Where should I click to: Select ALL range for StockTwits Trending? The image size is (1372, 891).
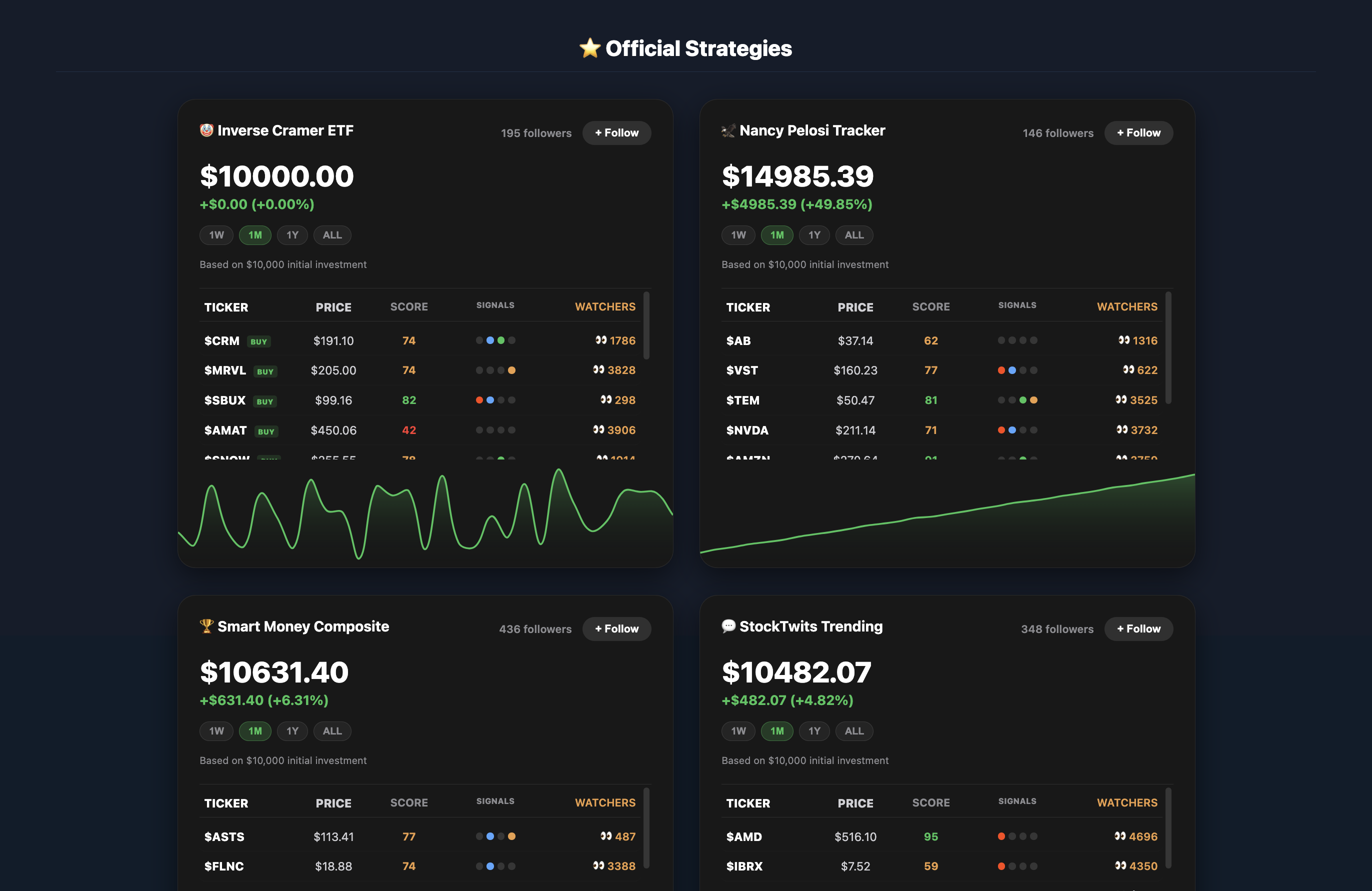pyautogui.click(x=854, y=731)
